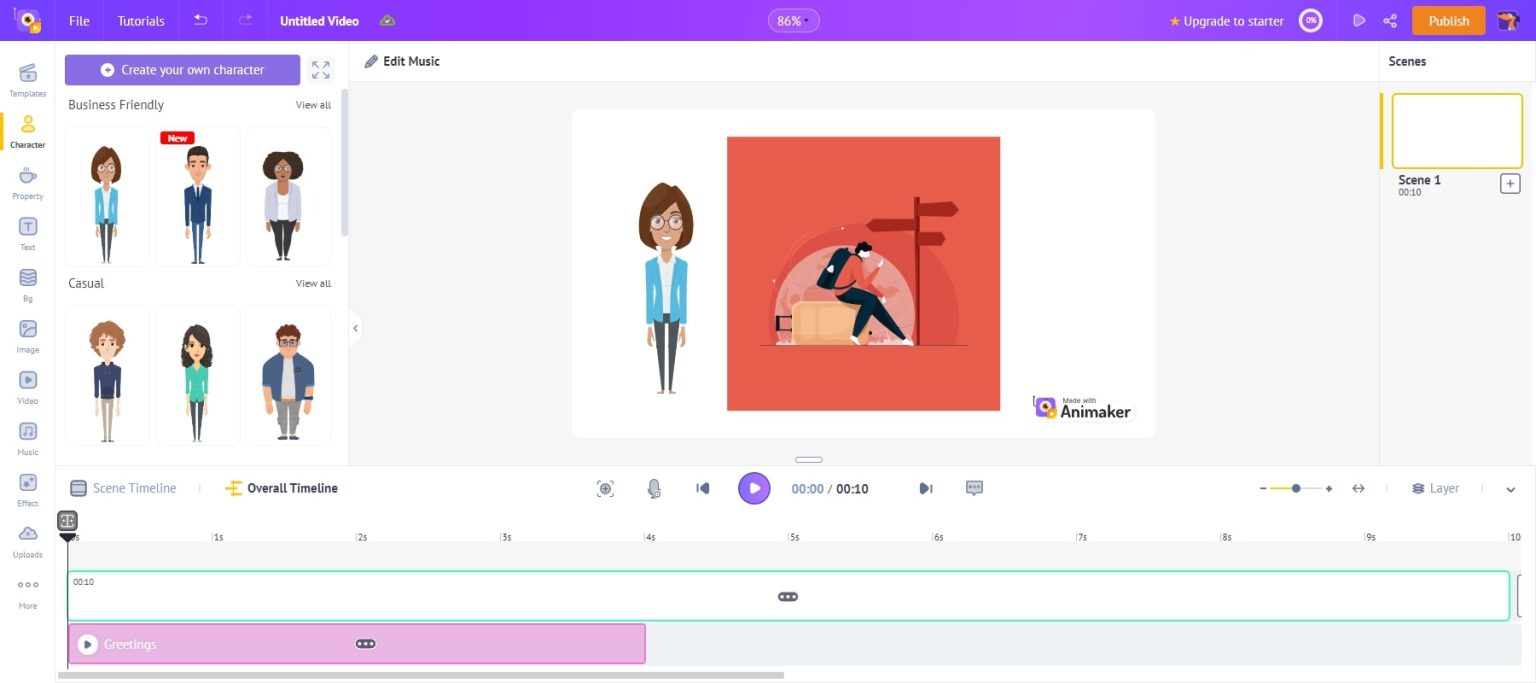Click the fit-to-width arrows icon in timeline

click(1359, 488)
